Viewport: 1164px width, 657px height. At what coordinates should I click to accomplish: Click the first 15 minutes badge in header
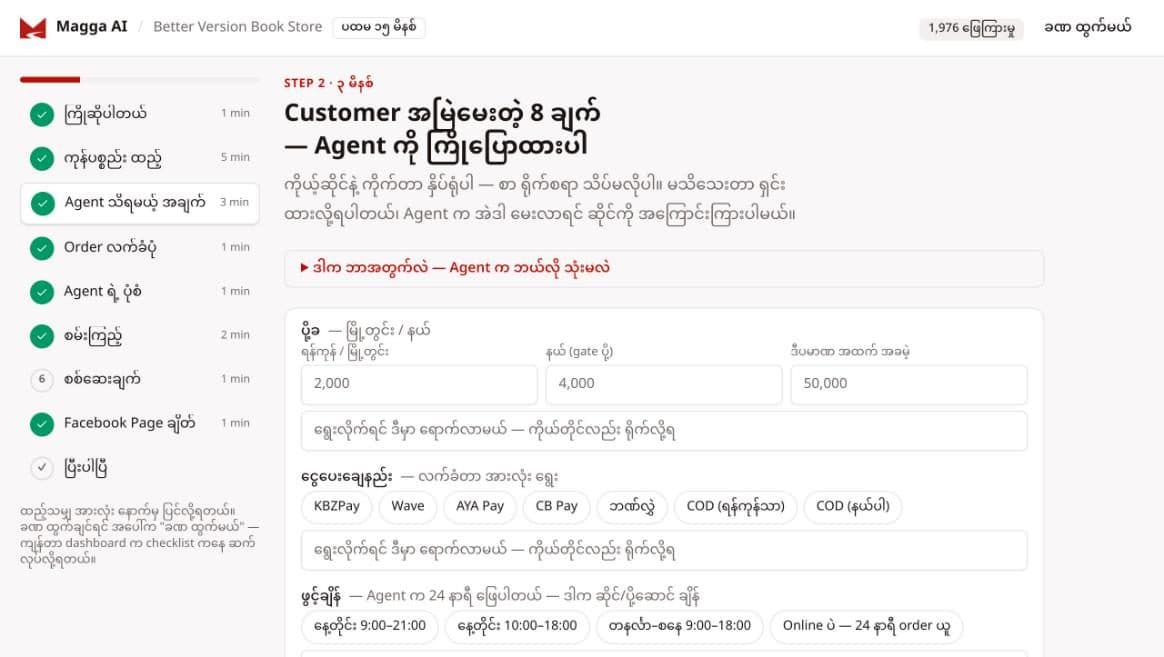click(x=379, y=27)
